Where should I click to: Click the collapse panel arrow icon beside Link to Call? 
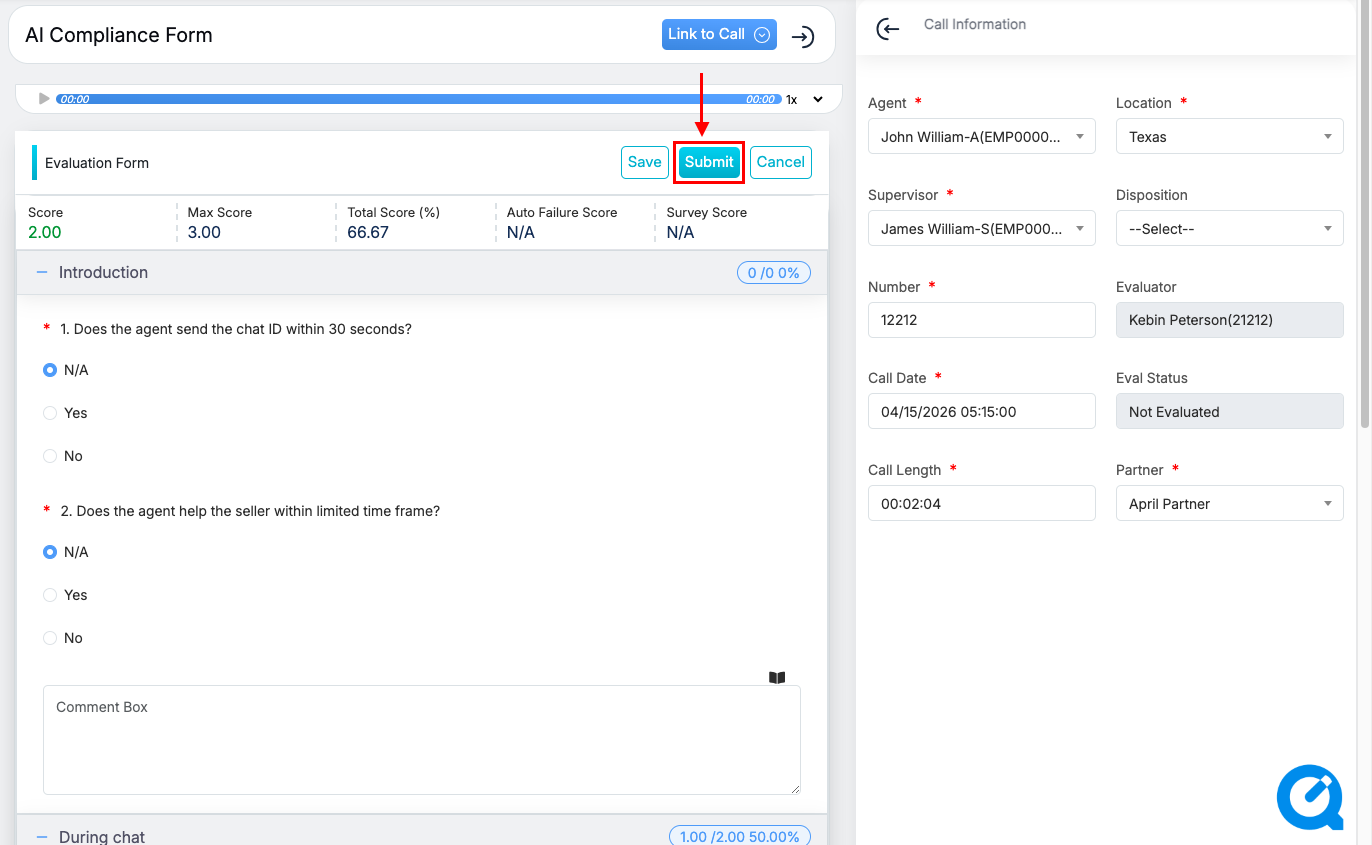coord(802,37)
